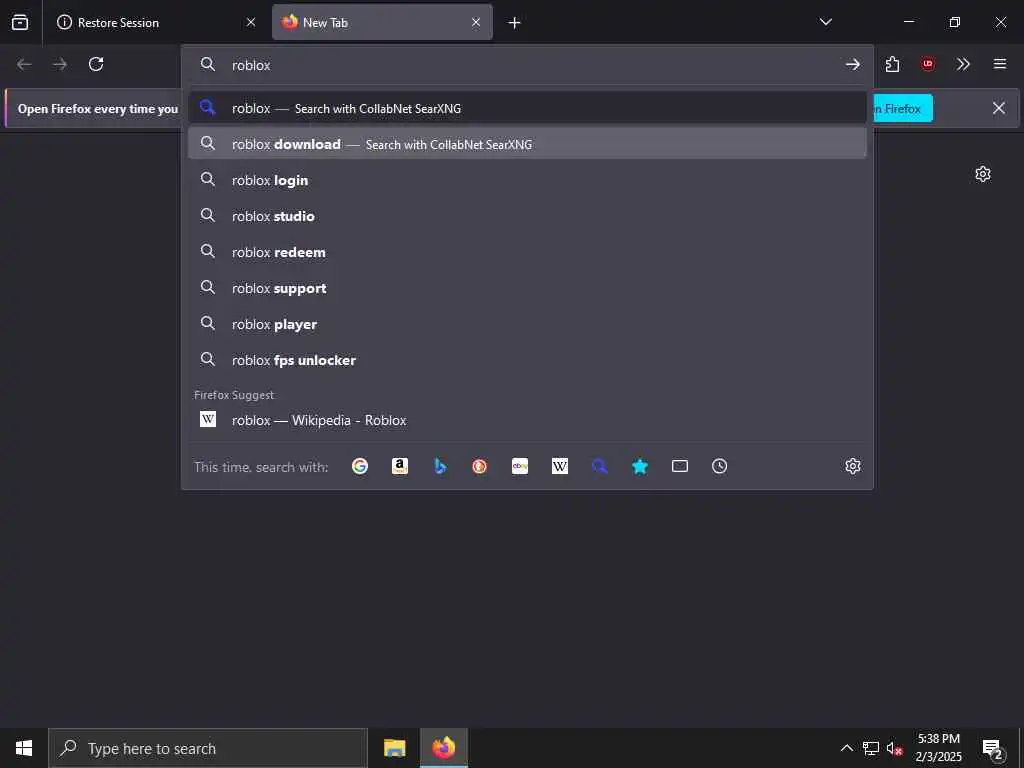Search this time with DuckDuckGo icon
Image resolution: width=1024 pixels, height=768 pixels.
[480, 466]
